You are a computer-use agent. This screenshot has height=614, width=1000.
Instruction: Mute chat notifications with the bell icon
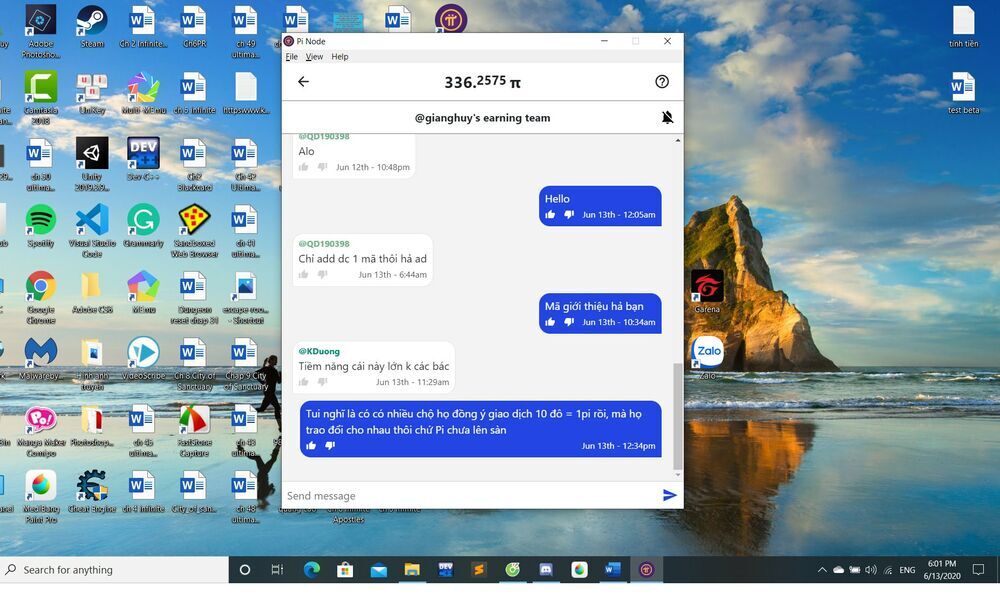(667, 118)
